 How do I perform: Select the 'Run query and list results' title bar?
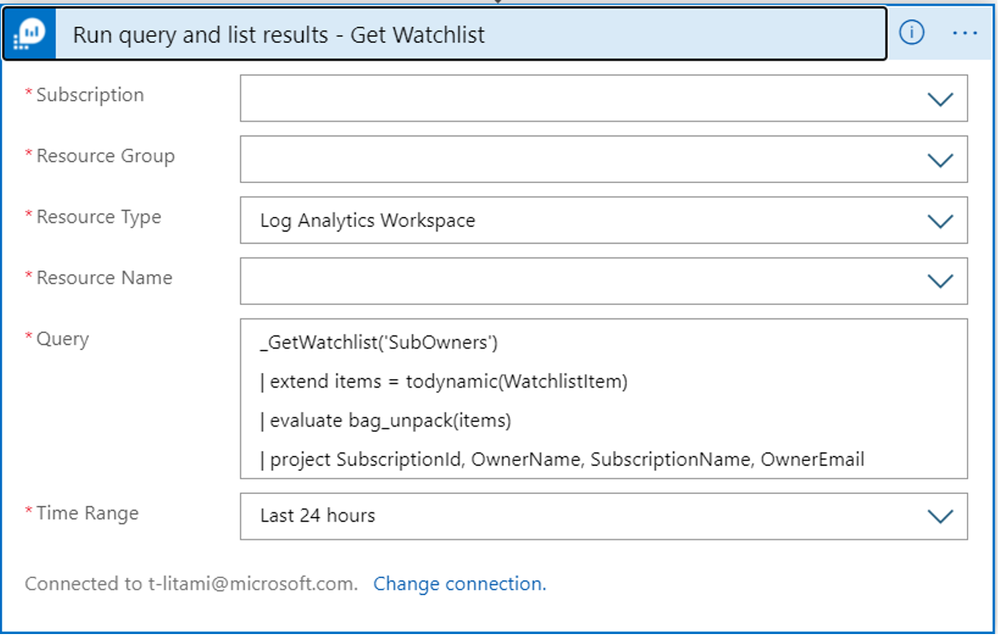[444, 34]
